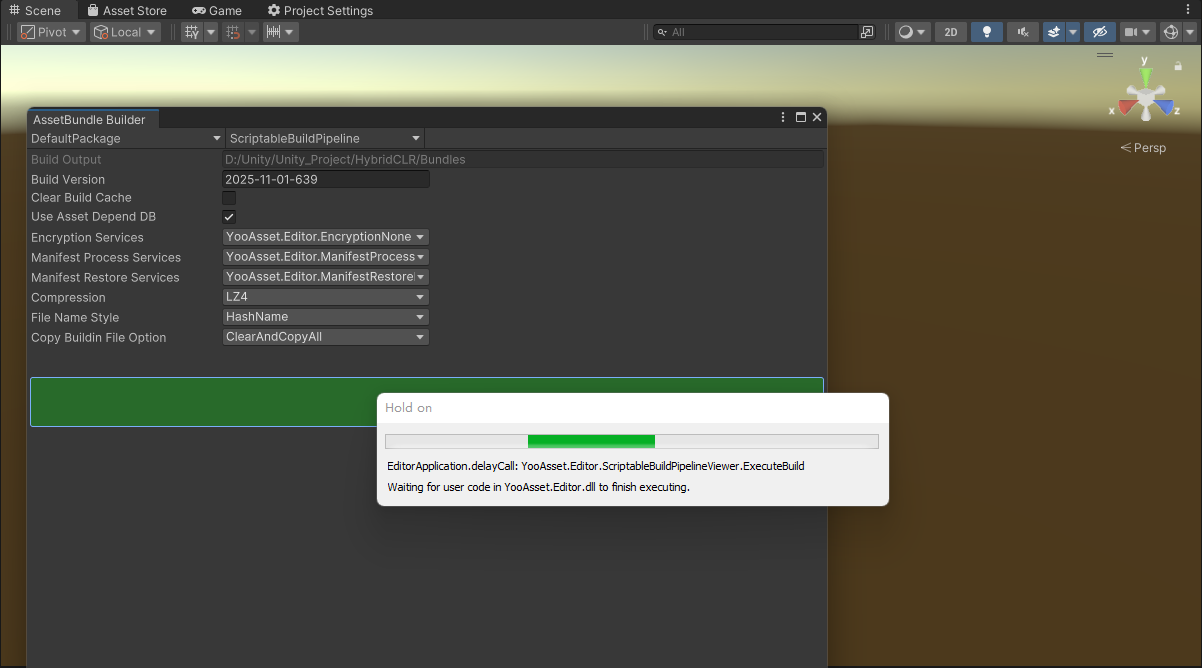
Task: Click the orientation overlay drag handle
Action: coord(1105,55)
